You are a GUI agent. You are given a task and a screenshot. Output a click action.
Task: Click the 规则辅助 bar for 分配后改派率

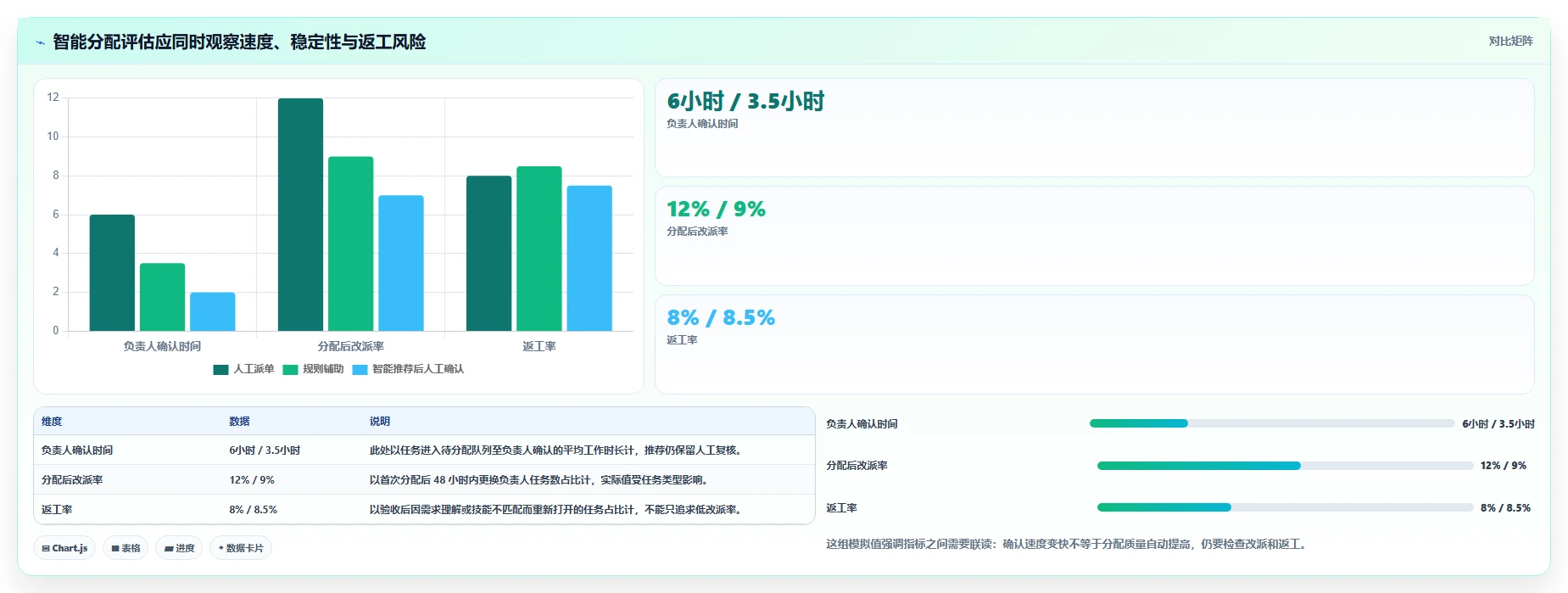pyautogui.click(x=350, y=243)
